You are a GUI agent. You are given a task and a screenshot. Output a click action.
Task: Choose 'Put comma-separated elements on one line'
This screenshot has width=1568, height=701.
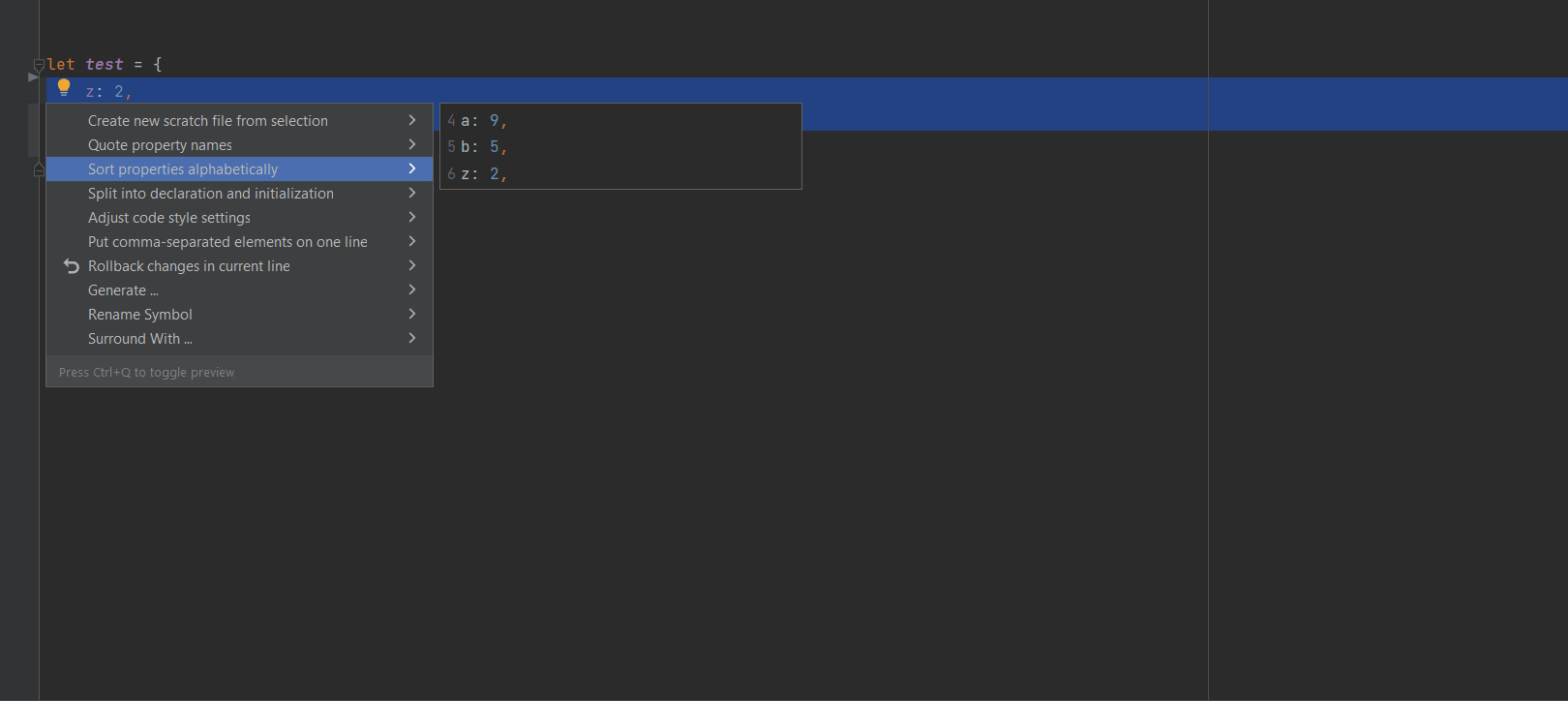[x=227, y=242]
